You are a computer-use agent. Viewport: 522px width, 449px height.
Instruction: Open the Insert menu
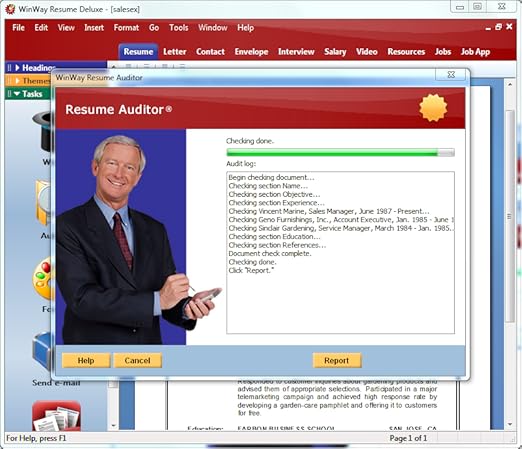(x=94, y=28)
